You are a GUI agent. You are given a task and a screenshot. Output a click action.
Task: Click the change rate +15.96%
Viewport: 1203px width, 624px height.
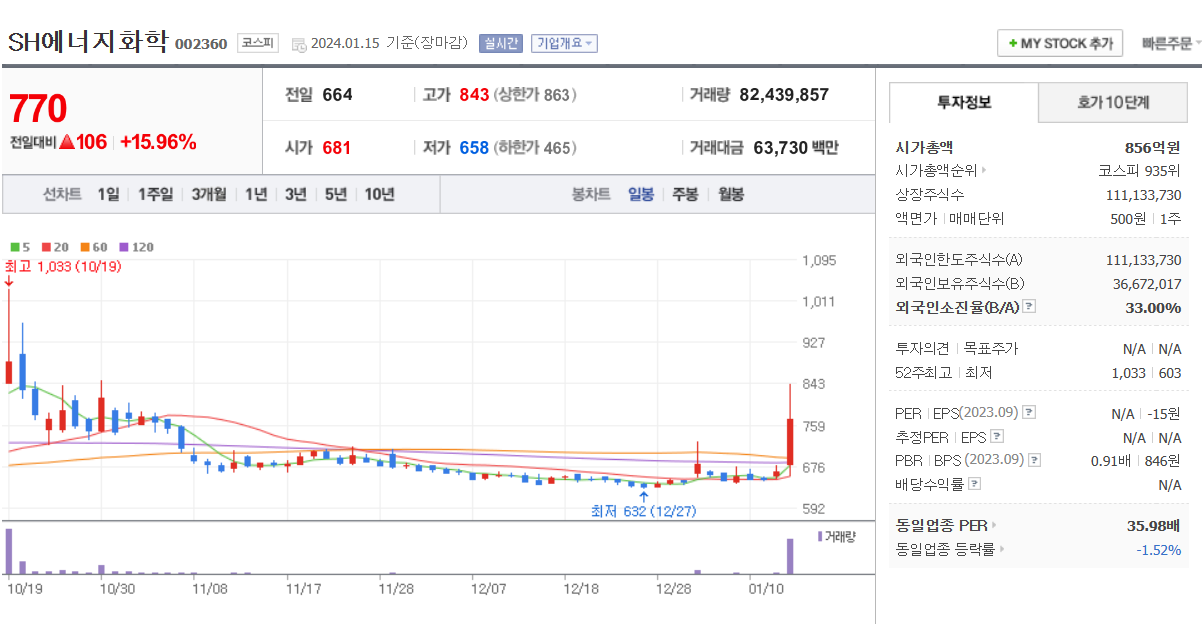(158, 142)
